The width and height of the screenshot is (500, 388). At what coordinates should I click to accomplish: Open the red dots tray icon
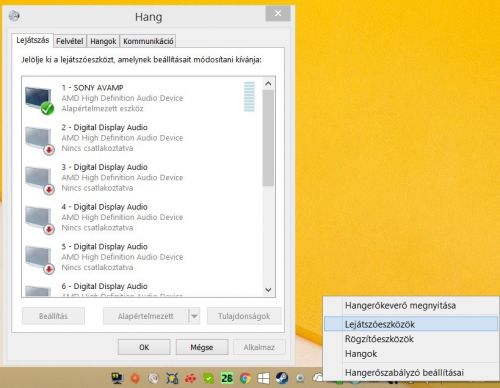190,378
